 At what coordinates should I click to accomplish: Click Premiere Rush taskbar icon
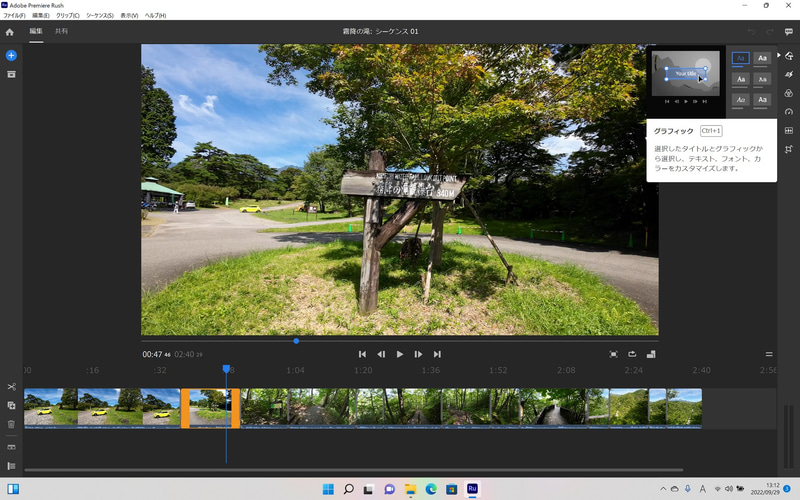[x=472, y=489]
